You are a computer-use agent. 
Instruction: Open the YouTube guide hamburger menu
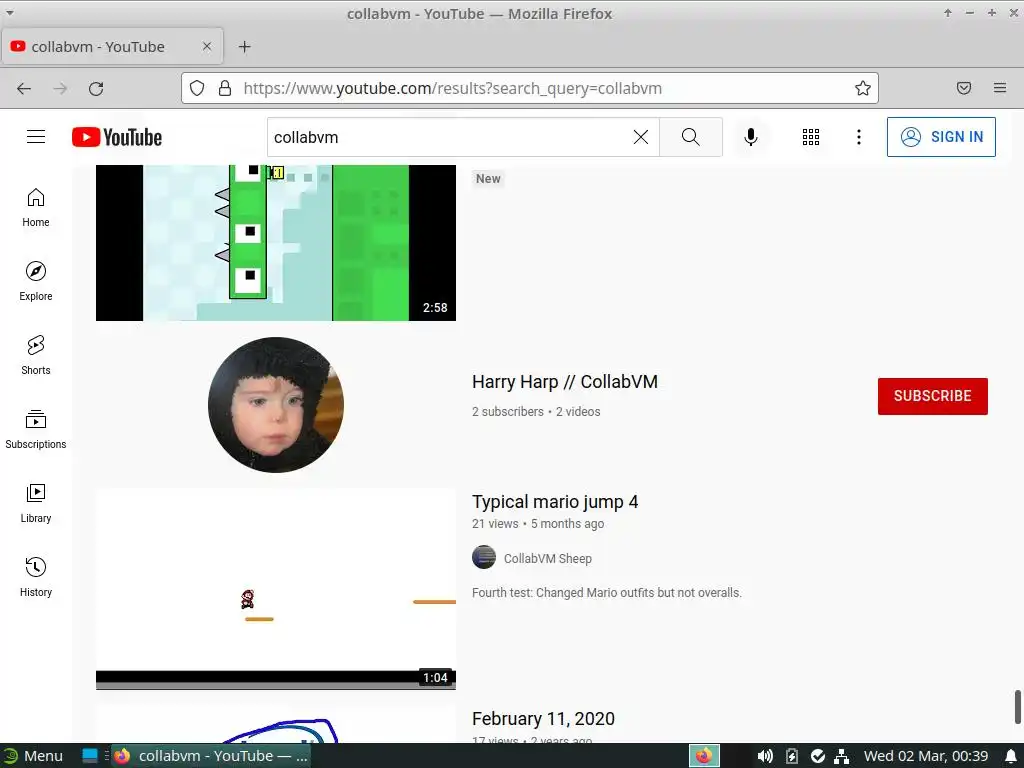[36, 136]
